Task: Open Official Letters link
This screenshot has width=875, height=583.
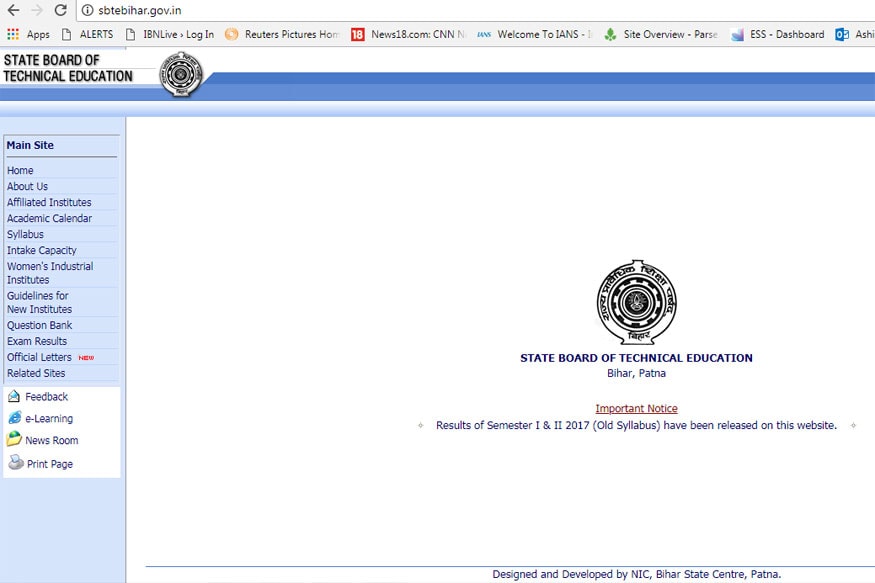Action: [x=39, y=357]
